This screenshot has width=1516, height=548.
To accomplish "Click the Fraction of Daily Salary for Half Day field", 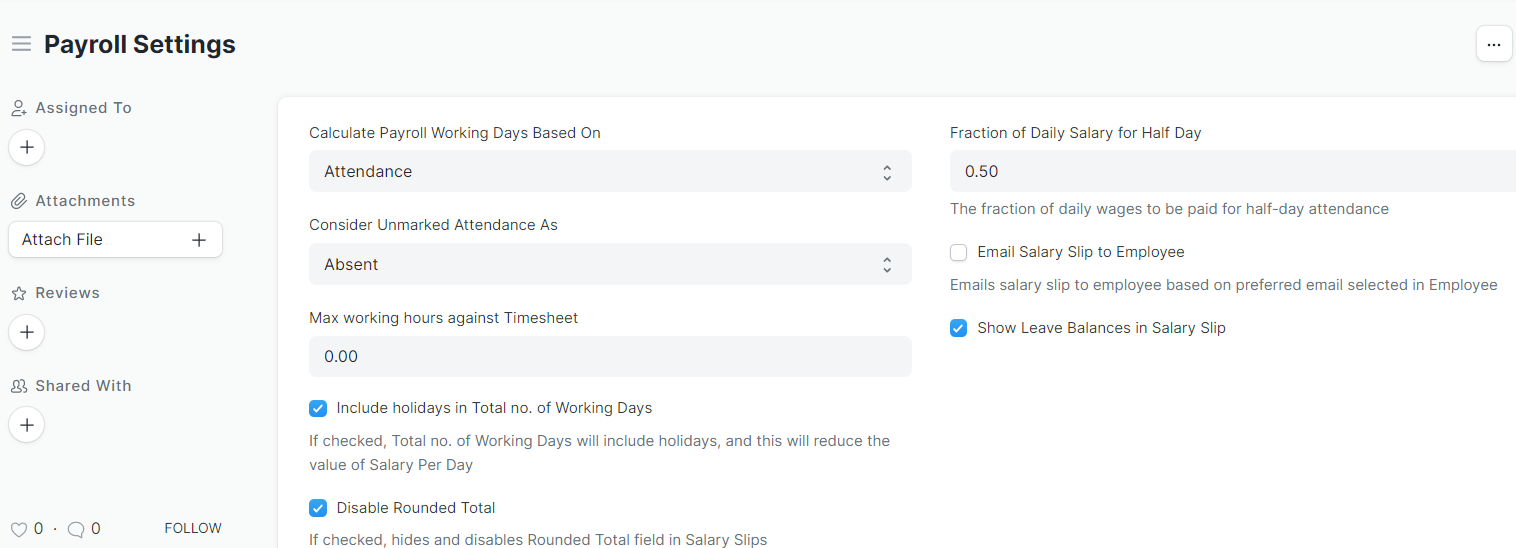I will (1233, 171).
